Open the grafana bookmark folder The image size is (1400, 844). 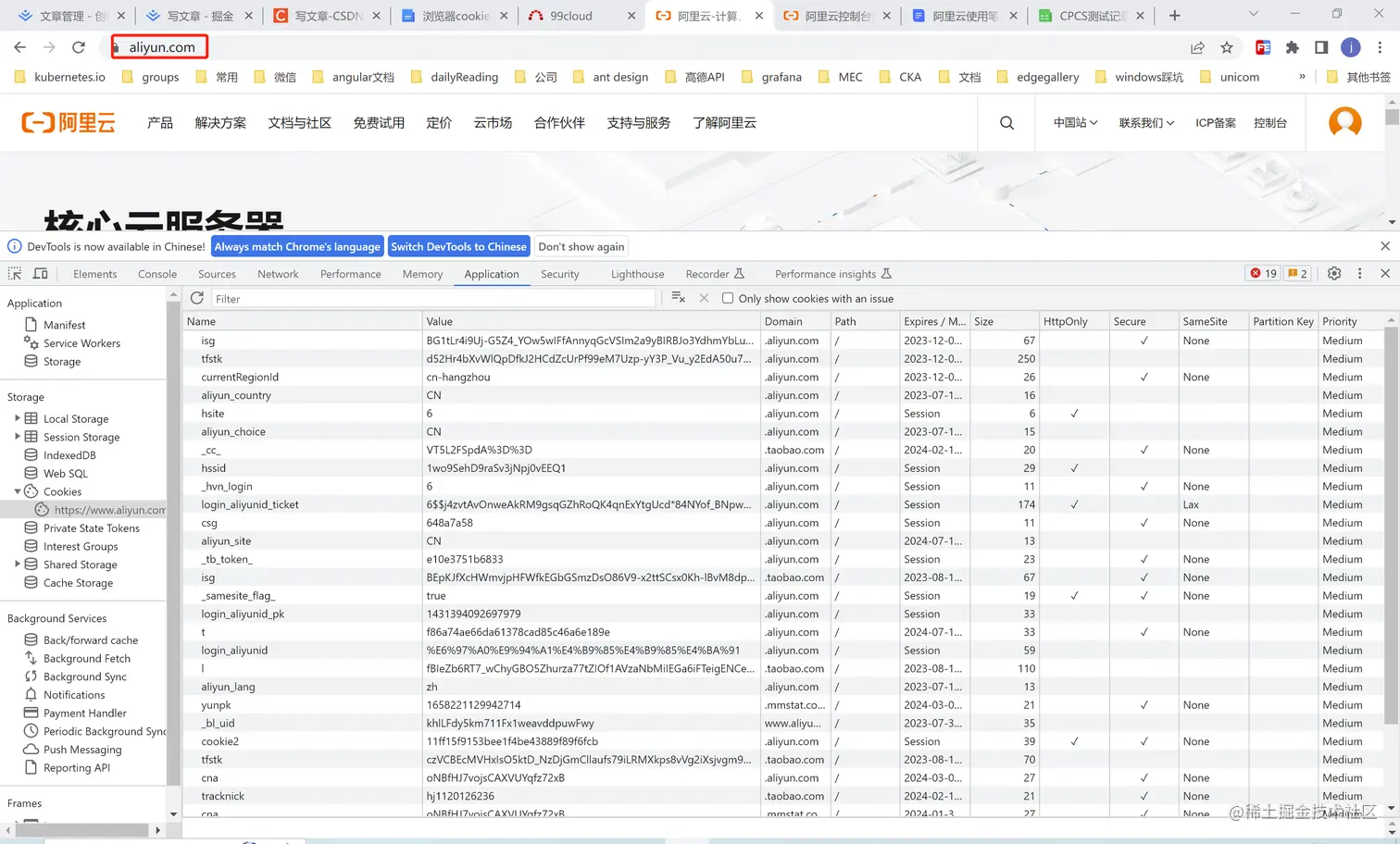coord(771,77)
